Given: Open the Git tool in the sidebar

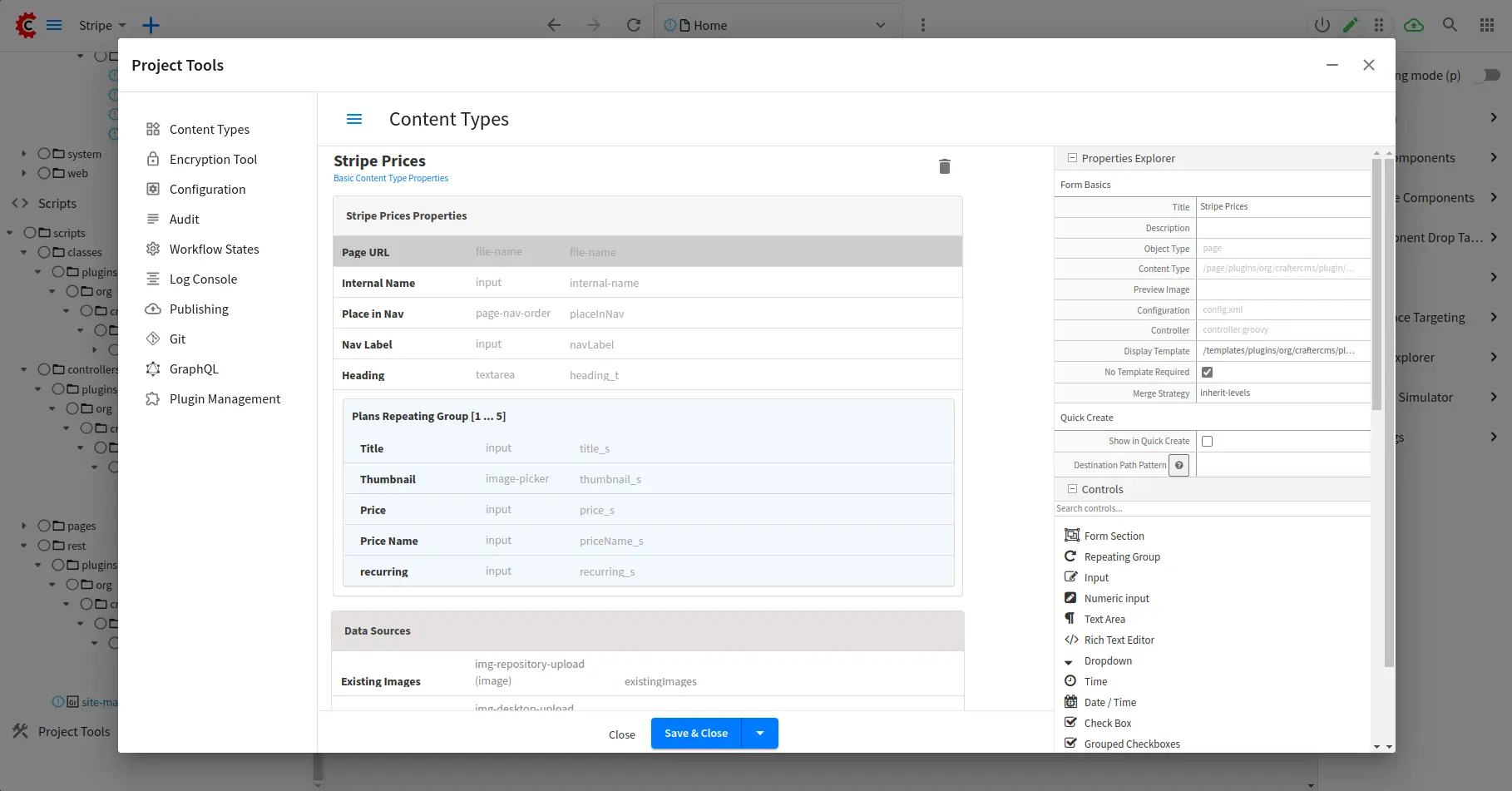Looking at the screenshot, I should click(x=177, y=339).
